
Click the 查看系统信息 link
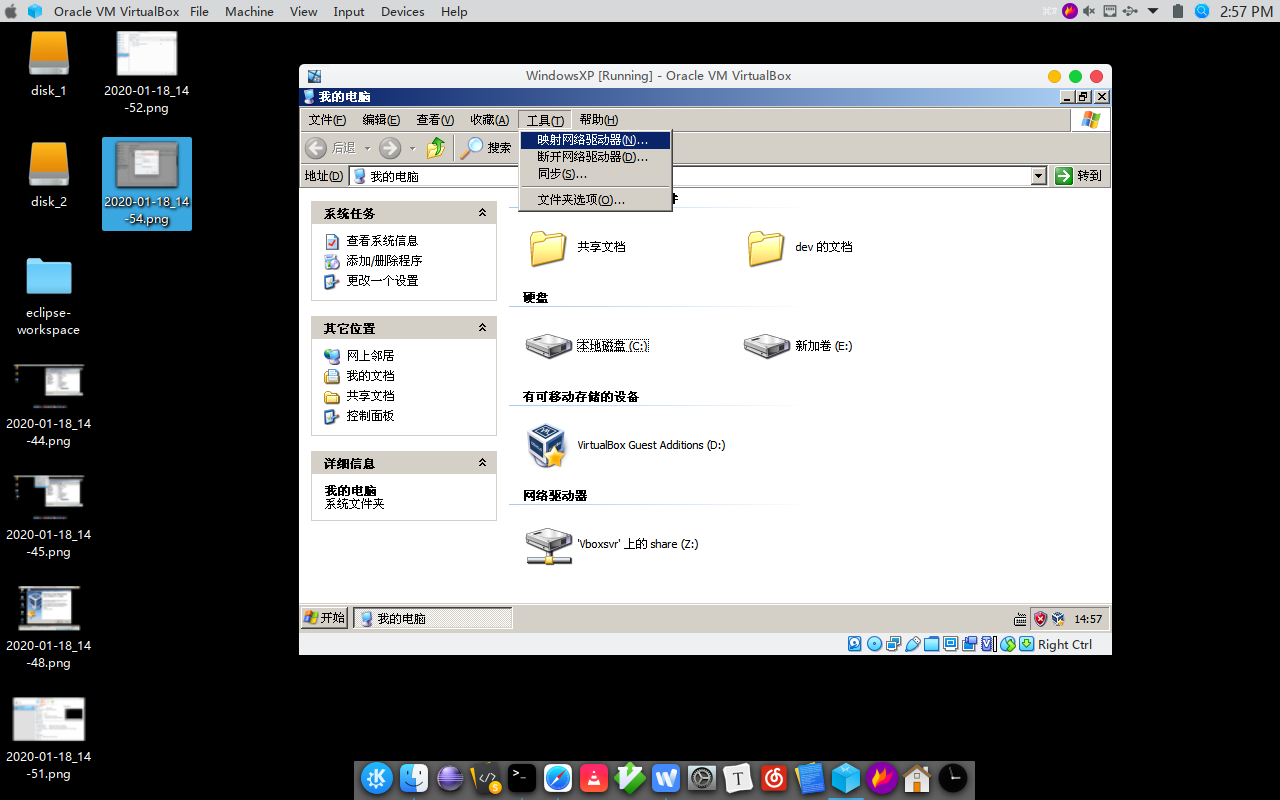click(382, 241)
